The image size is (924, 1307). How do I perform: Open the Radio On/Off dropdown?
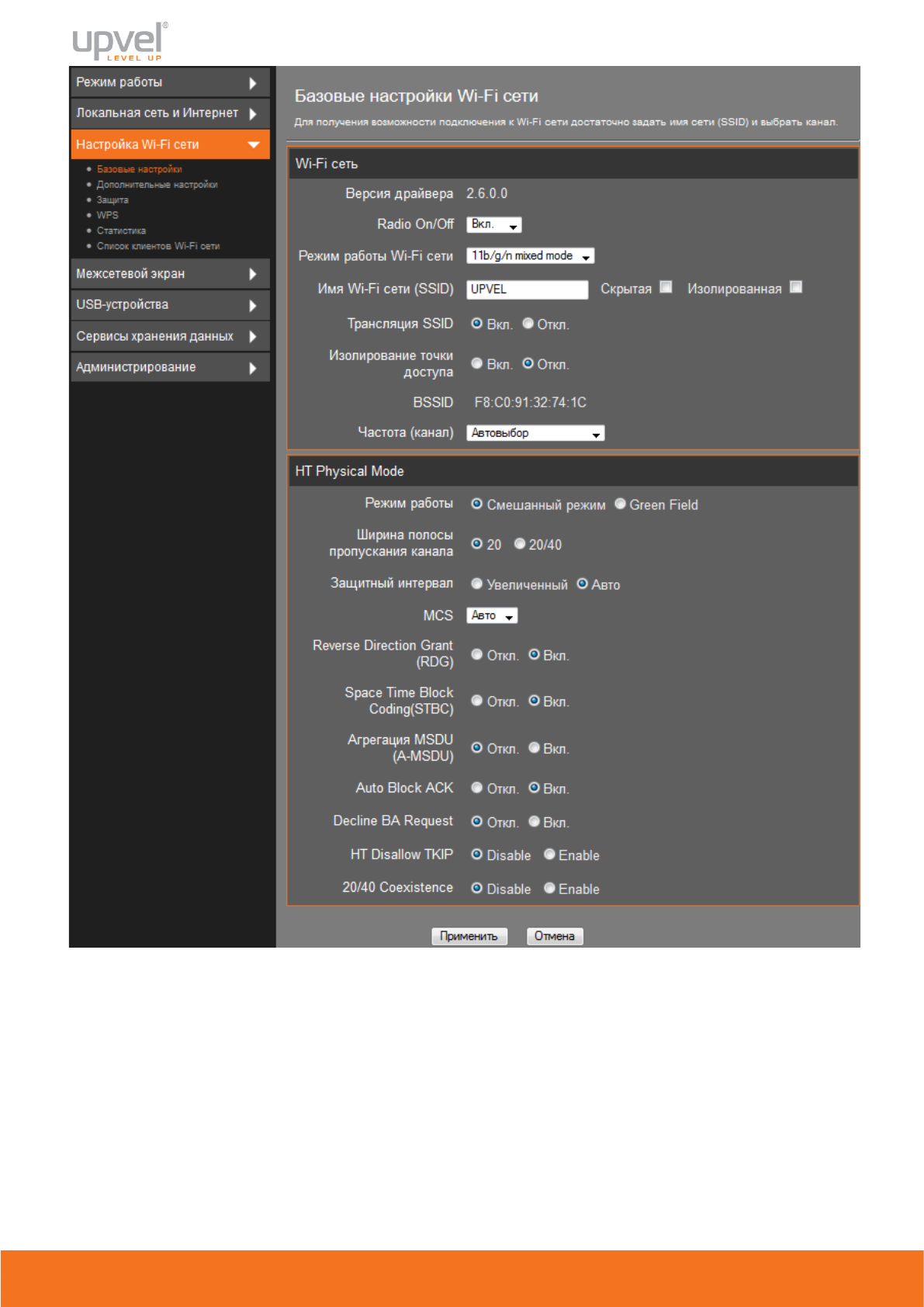(494, 224)
